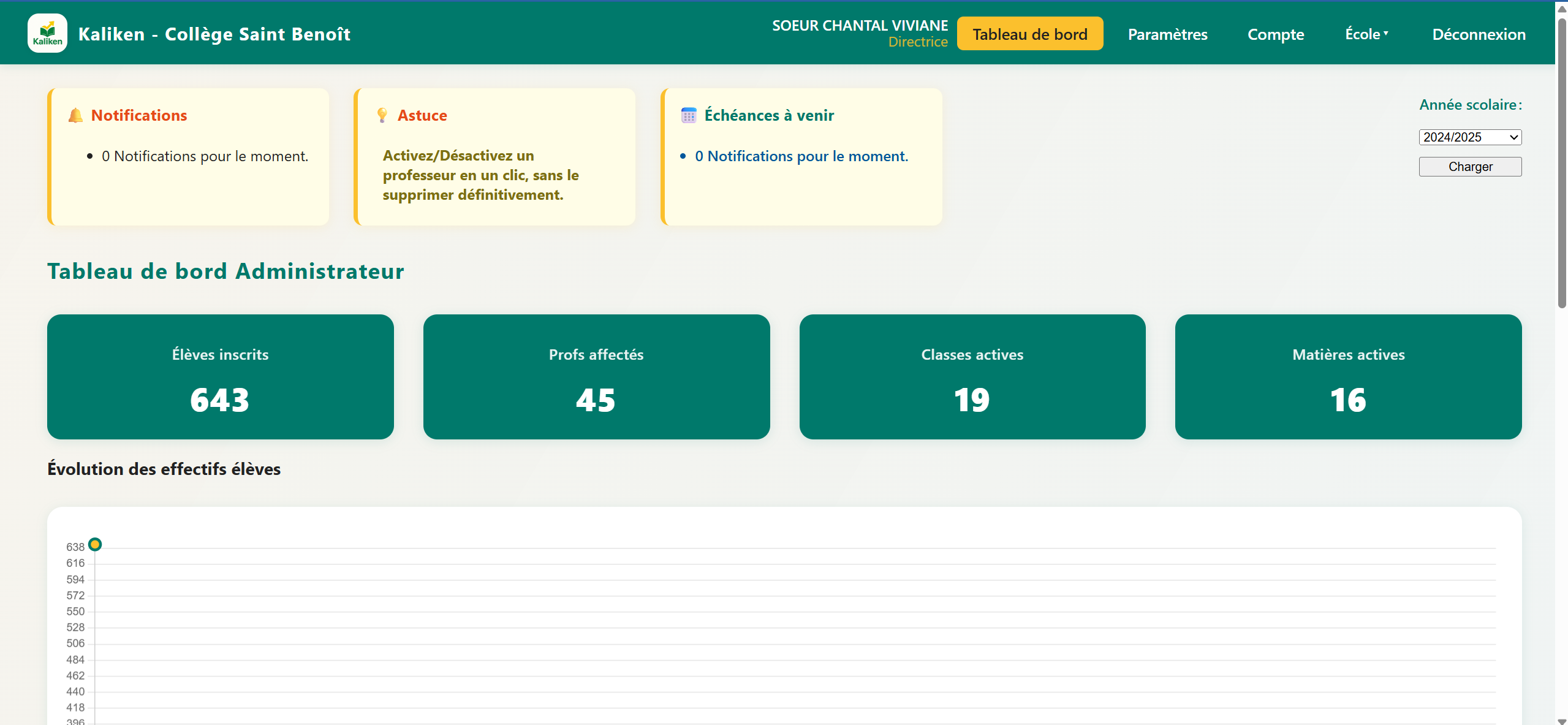The width and height of the screenshot is (1568, 725).
Task: Open the Tableau de bord tab
Action: tap(1029, 34)
